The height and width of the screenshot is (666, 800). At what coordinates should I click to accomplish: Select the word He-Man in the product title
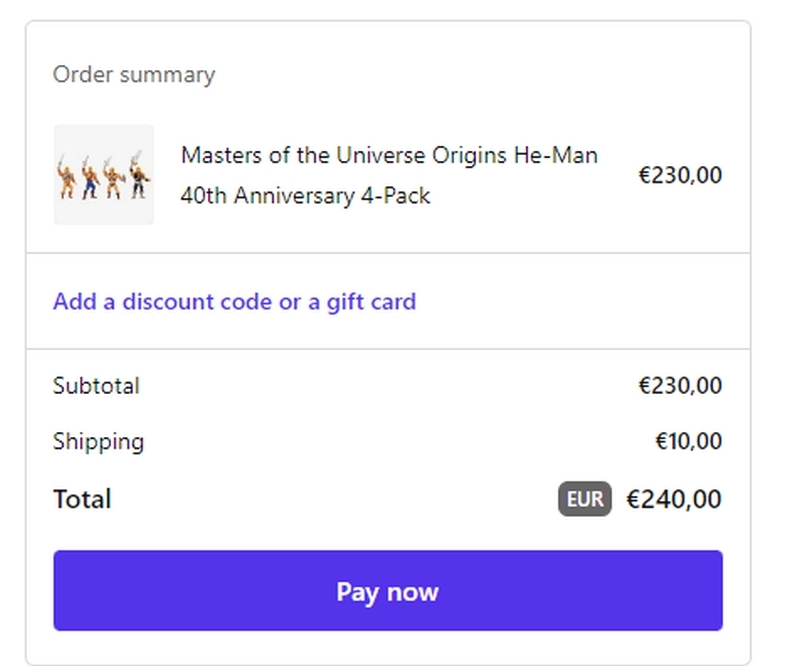[x=556, y=155]
